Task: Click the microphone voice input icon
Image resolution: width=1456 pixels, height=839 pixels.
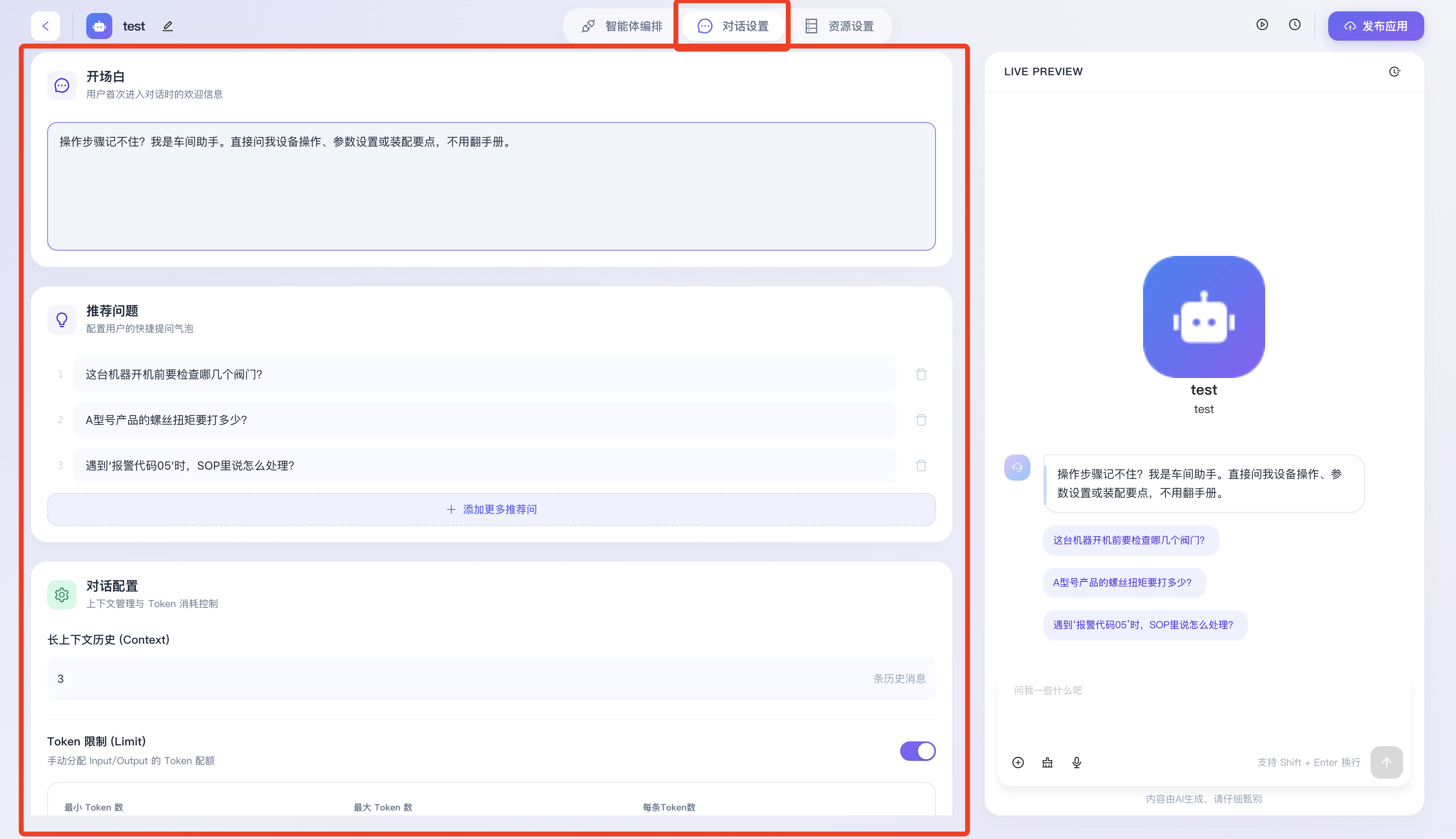Action: (x=1076, y=763)
